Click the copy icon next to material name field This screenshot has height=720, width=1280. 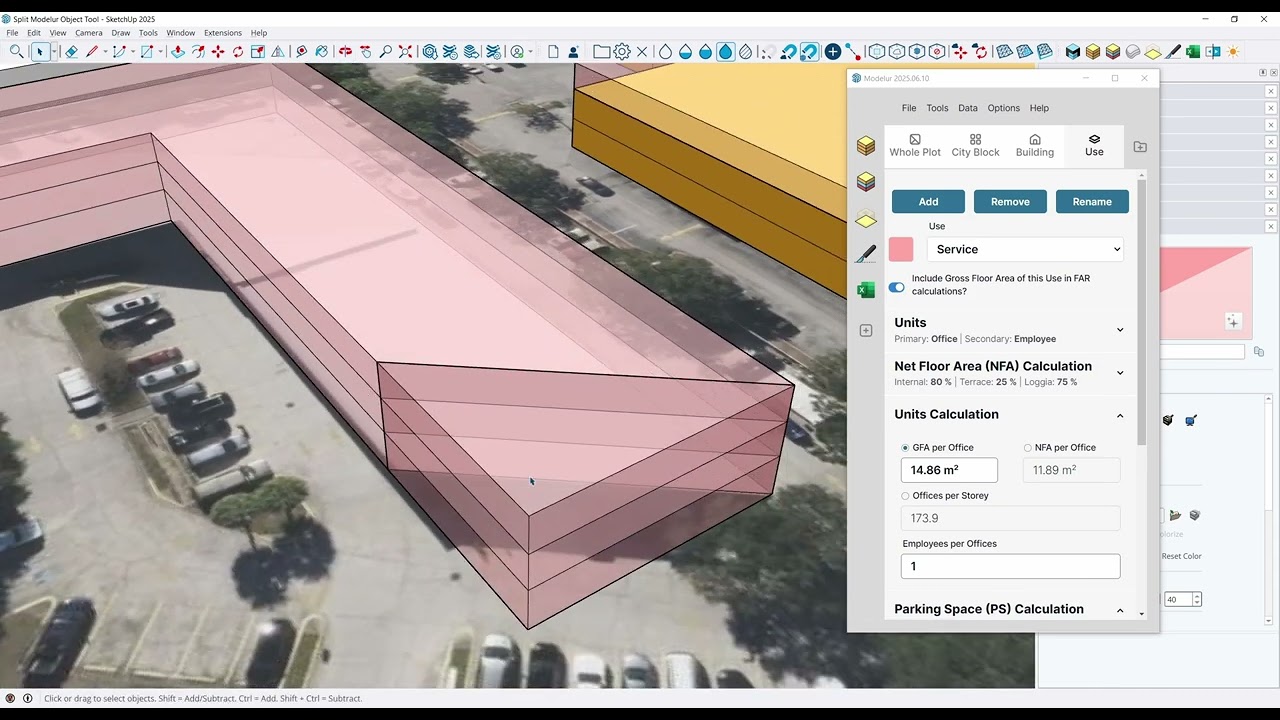(1258, 352)
